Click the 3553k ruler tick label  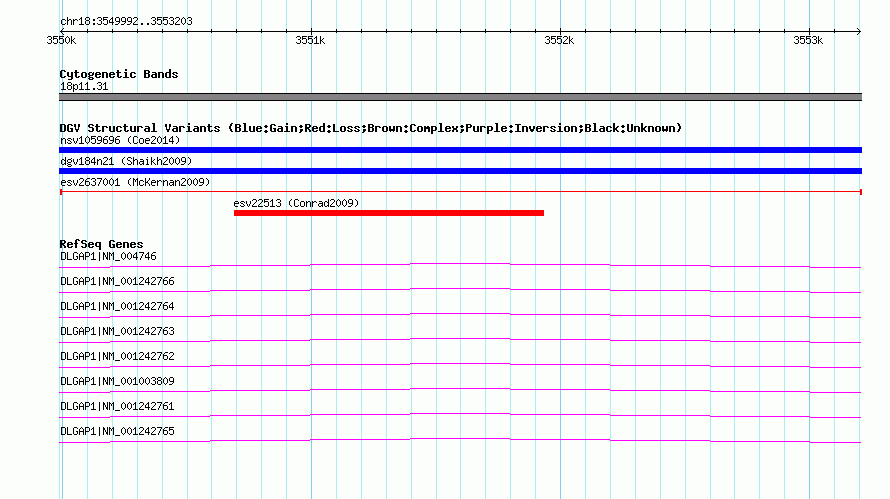click(808, 40)
